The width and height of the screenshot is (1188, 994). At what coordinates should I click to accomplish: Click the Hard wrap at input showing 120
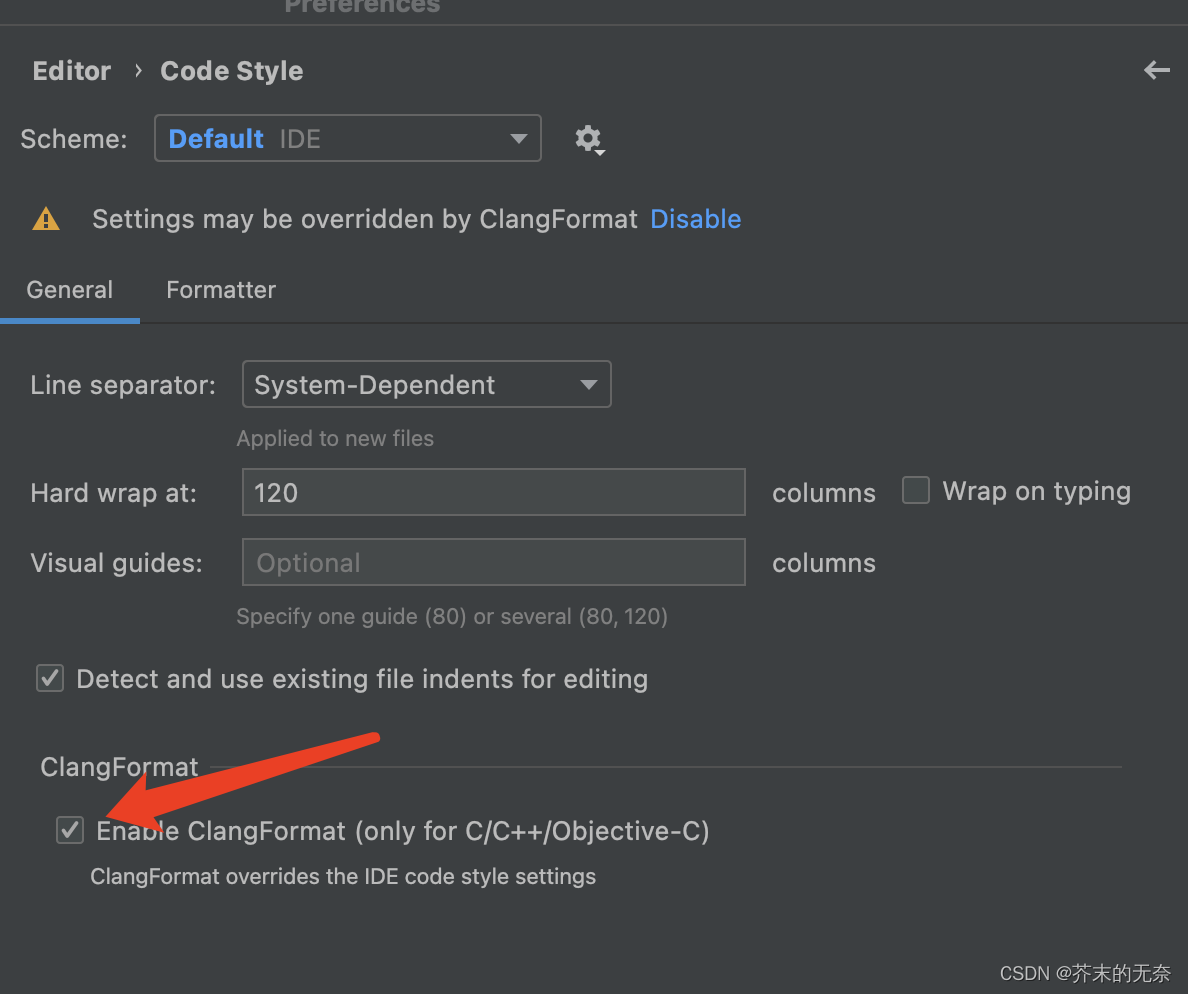[493, 492]
